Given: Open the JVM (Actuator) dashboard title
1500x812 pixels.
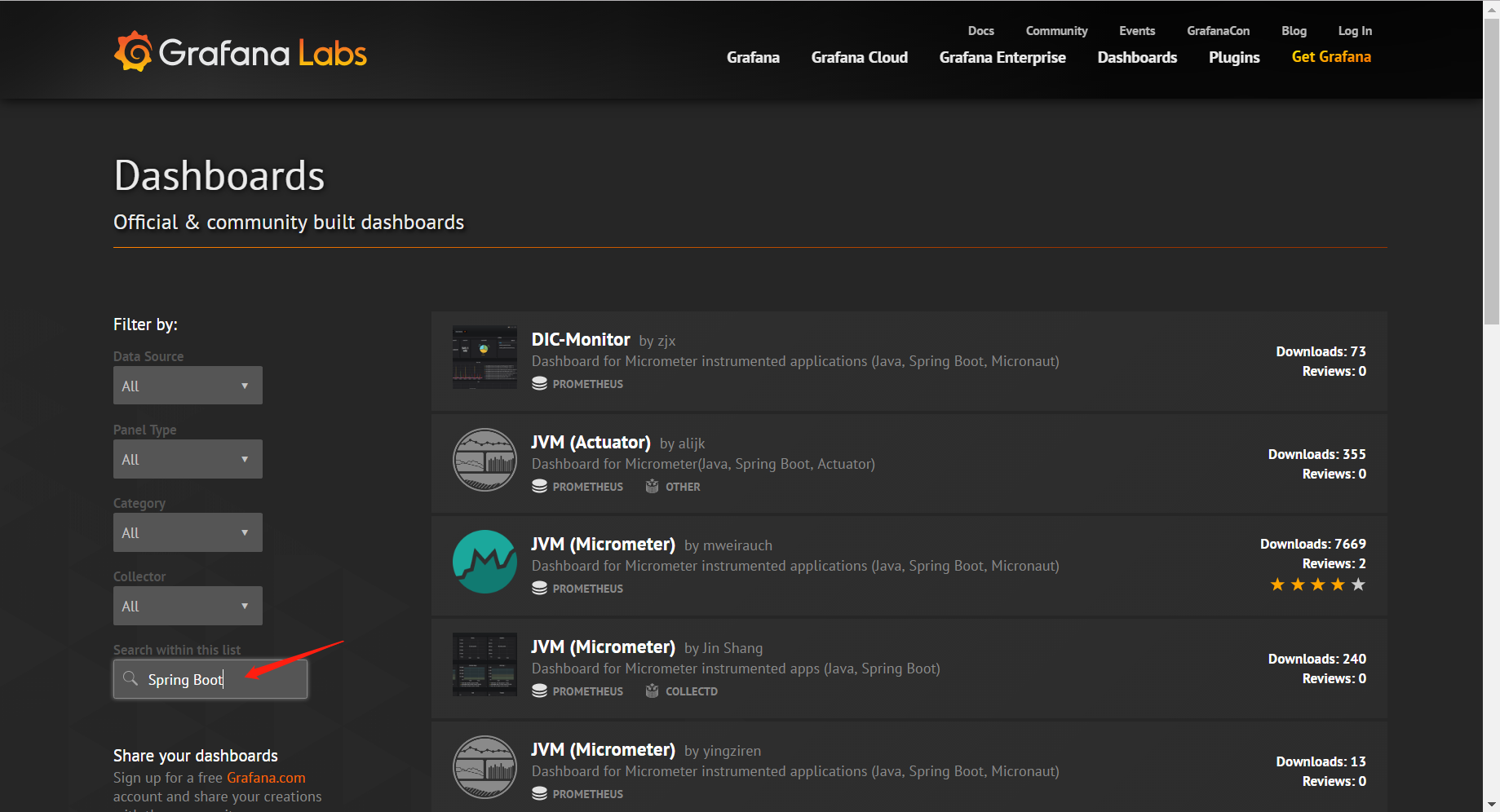Looking at the screenshot, I should coord(591,442).
